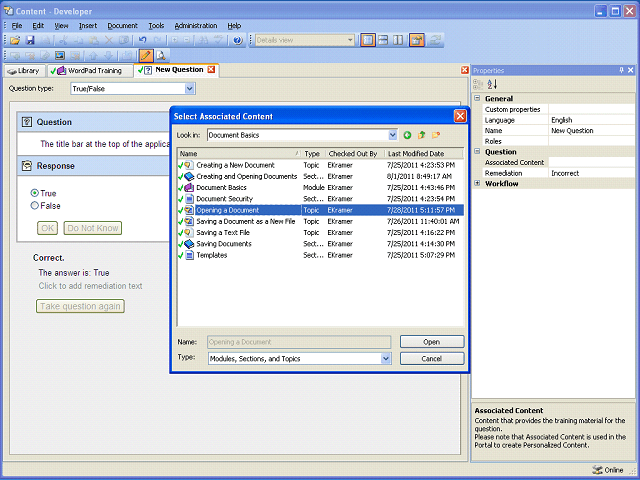Click the Response section header icon
640x480 pixels.
pyautogui.click(x=27, y=166)
